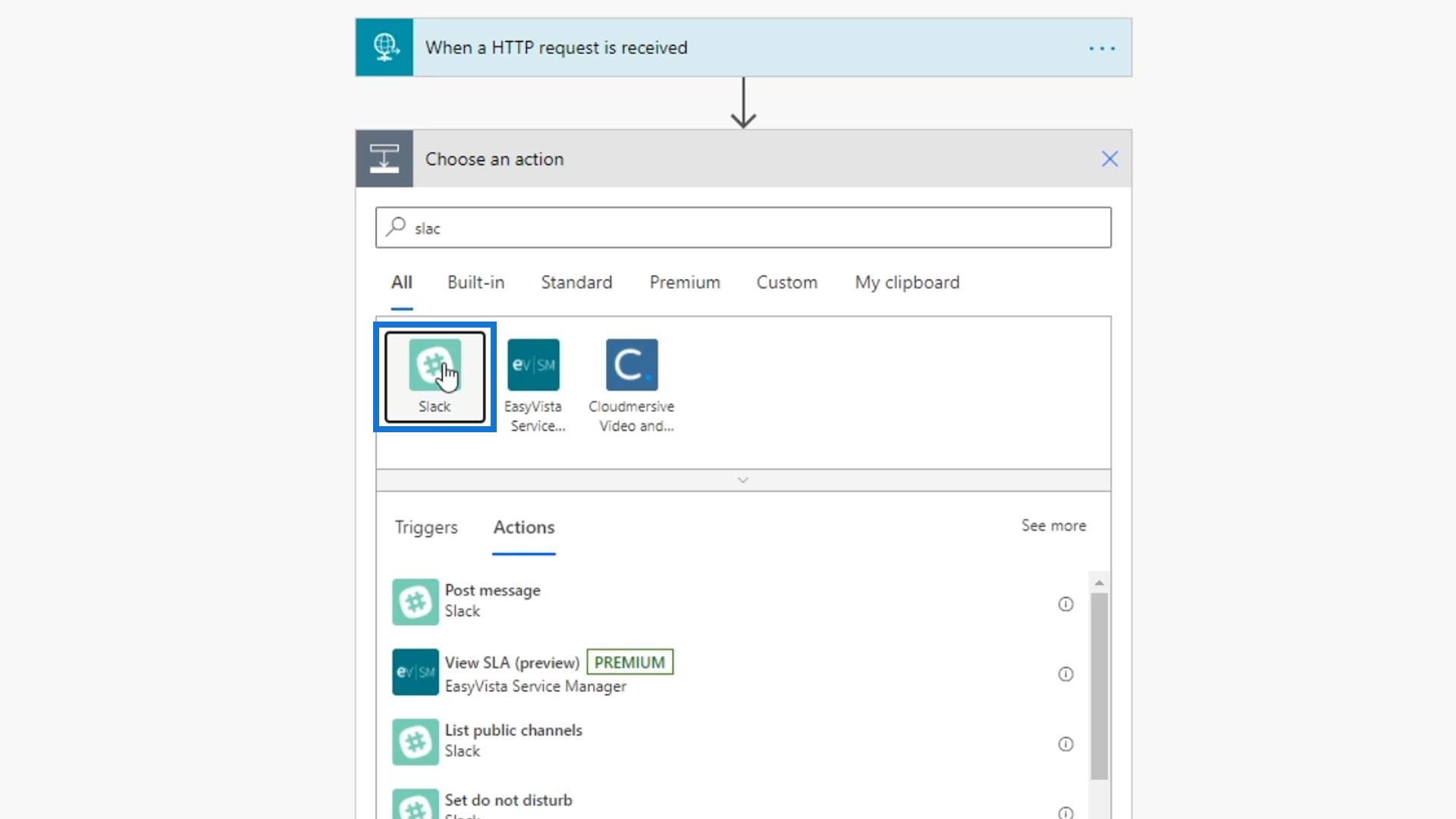Open the Standard connectors tab

(576, 283)
